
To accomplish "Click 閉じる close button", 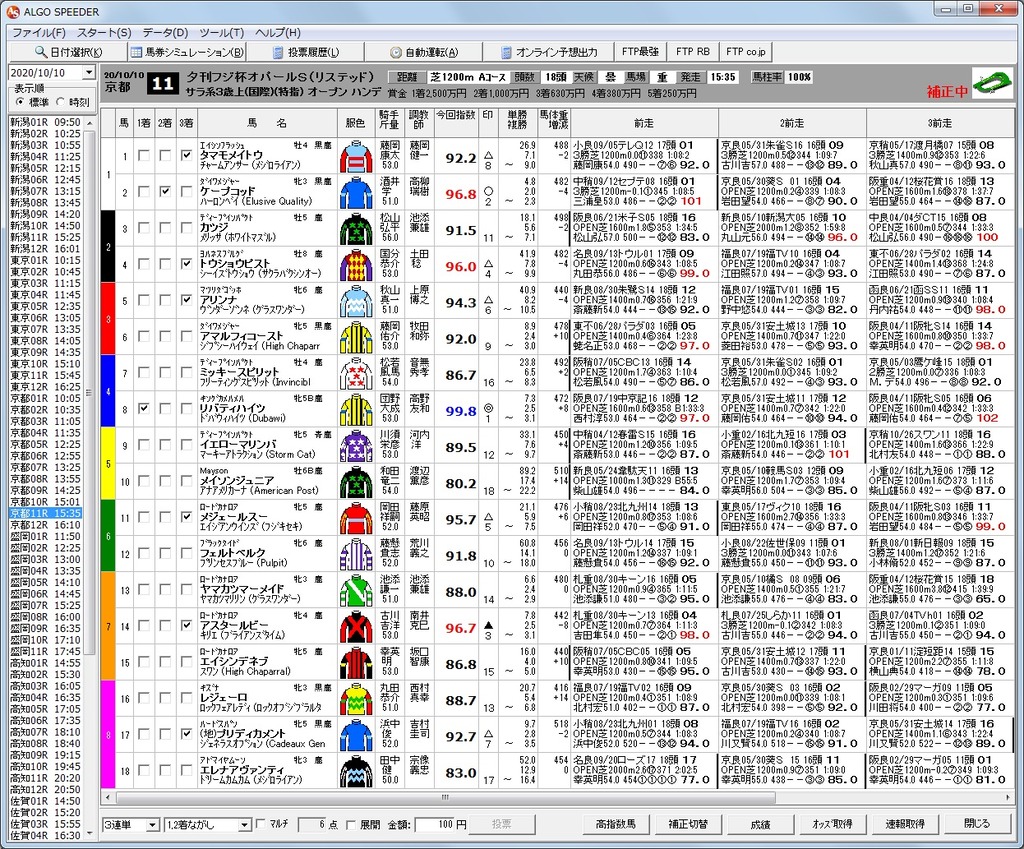I will (x=978, y=824).
